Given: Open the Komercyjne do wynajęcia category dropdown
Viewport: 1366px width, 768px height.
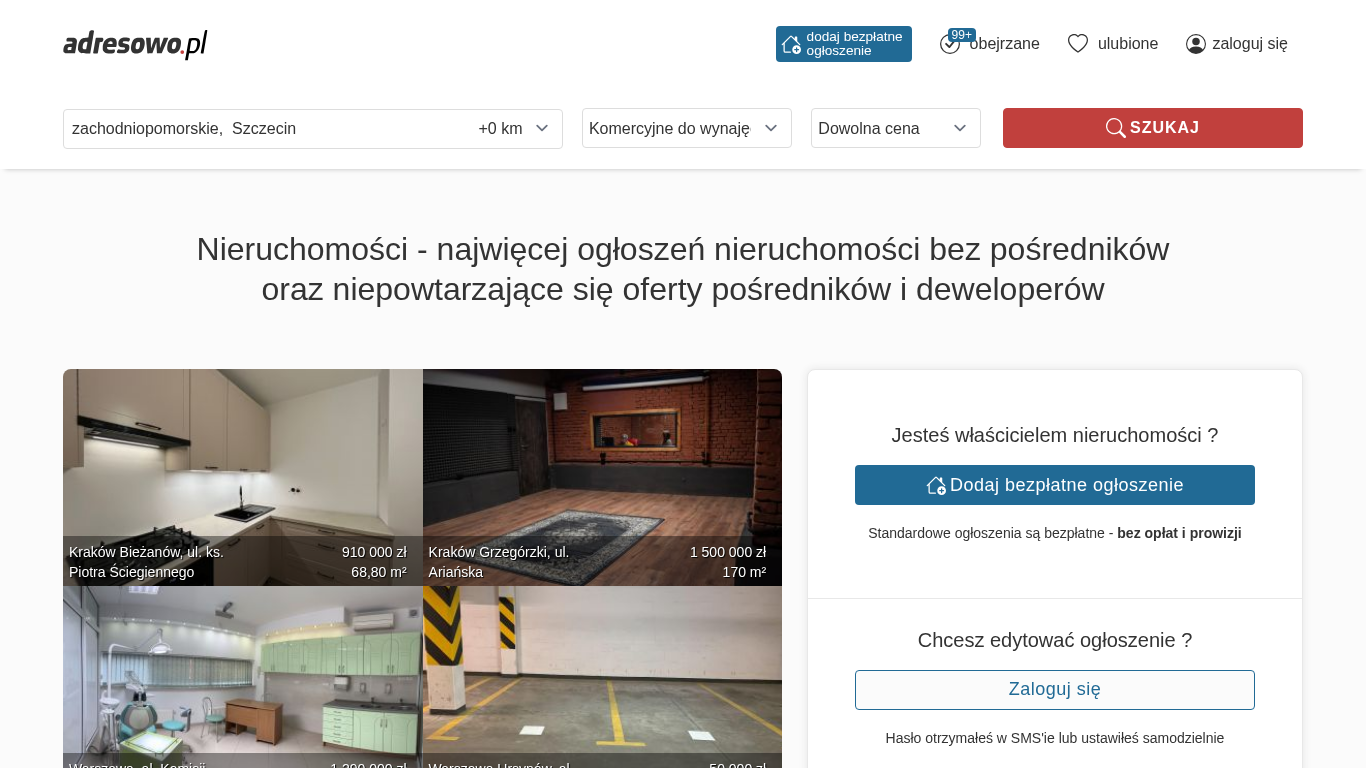Looking at the screenshot, I should (686, 128).
